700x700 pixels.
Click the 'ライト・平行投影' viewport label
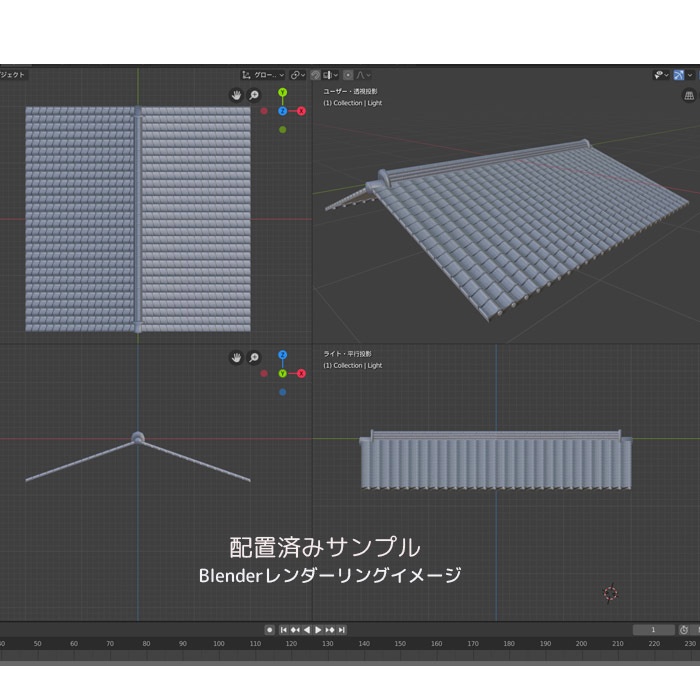coord(347,354)
